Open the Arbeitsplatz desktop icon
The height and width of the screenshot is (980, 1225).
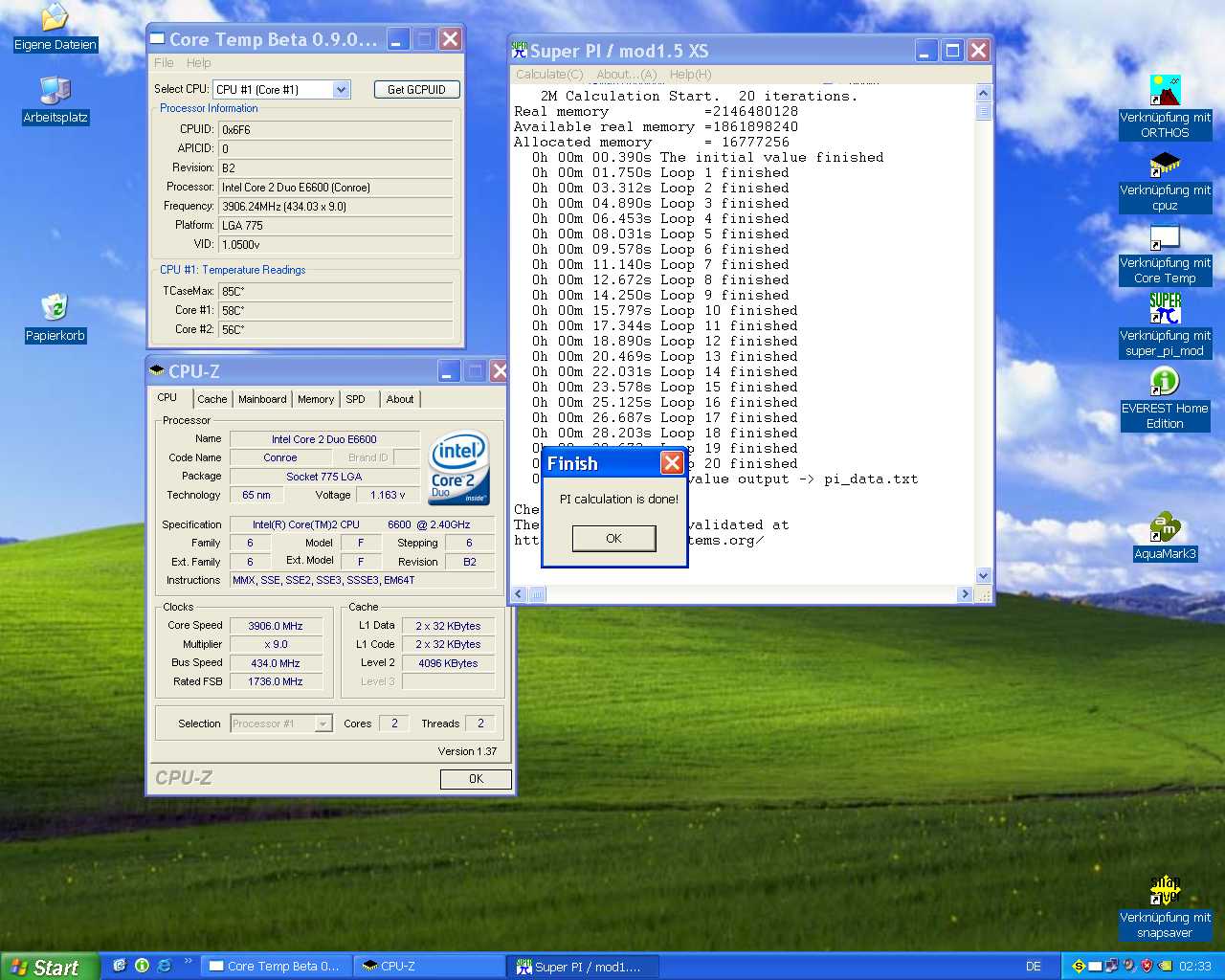point(56,92)
